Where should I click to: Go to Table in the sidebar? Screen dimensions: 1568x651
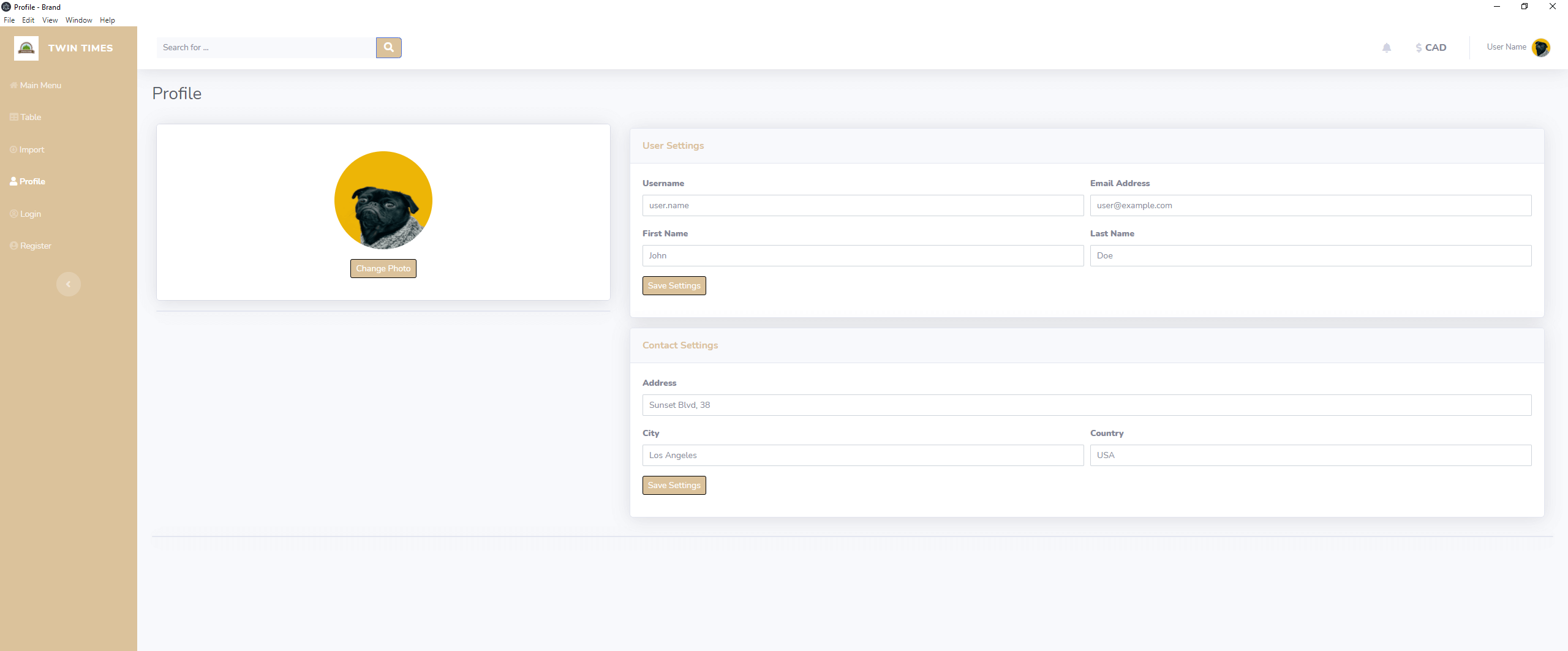click(30, 117)
